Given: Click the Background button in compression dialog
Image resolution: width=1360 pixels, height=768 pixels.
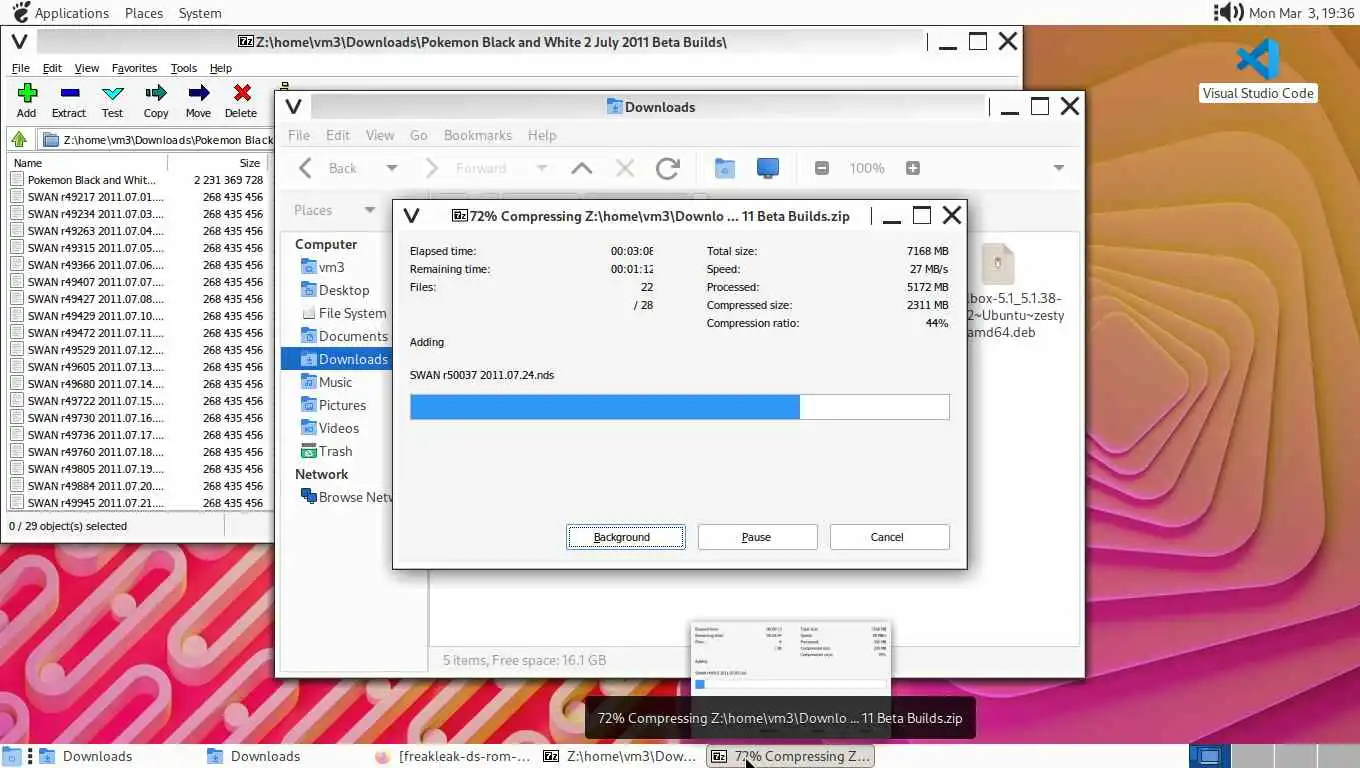Looking at the screenshot, I should pyautogui.click(x=625, y=537).
